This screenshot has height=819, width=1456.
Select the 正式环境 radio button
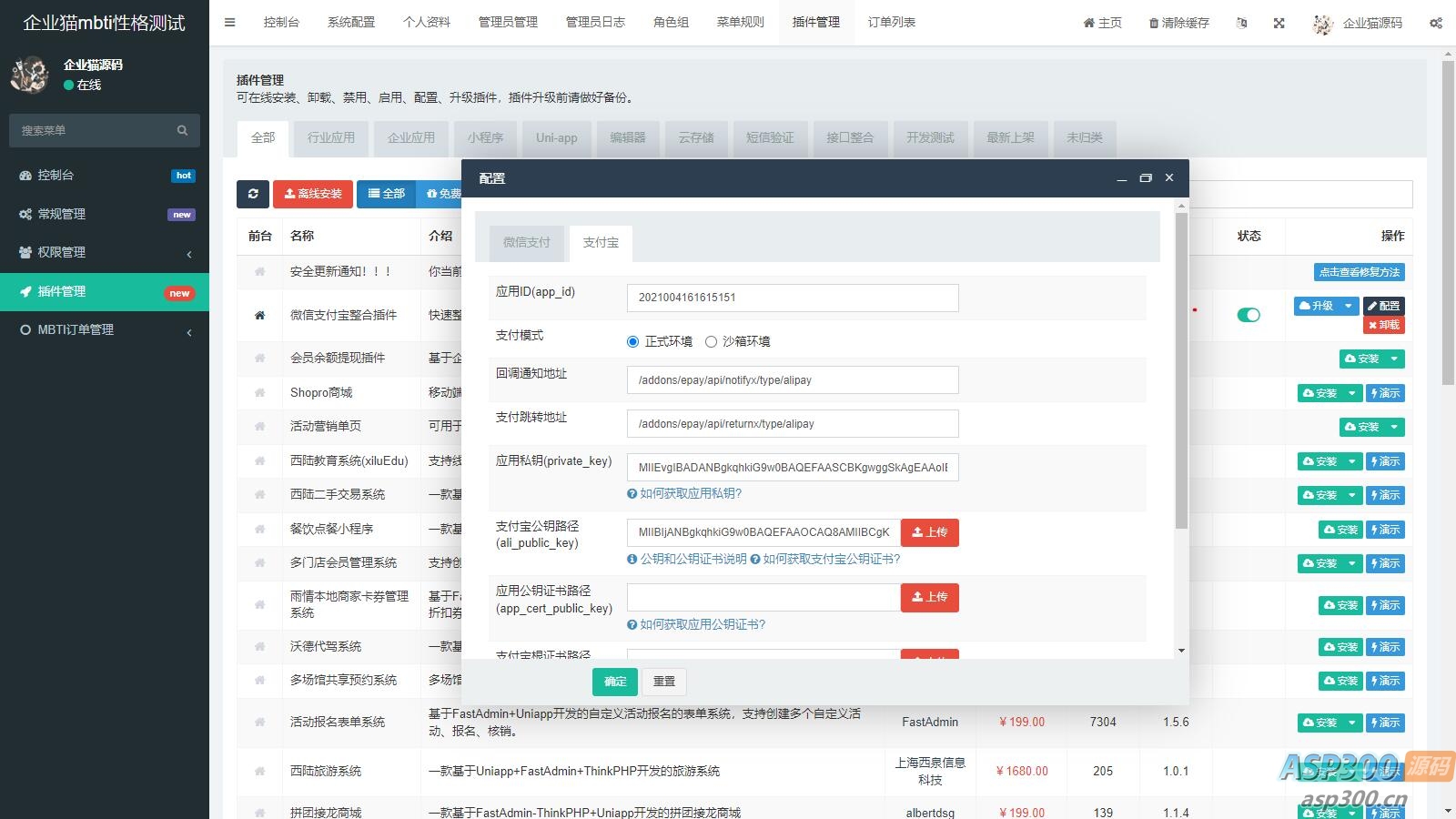coord(633,341)
